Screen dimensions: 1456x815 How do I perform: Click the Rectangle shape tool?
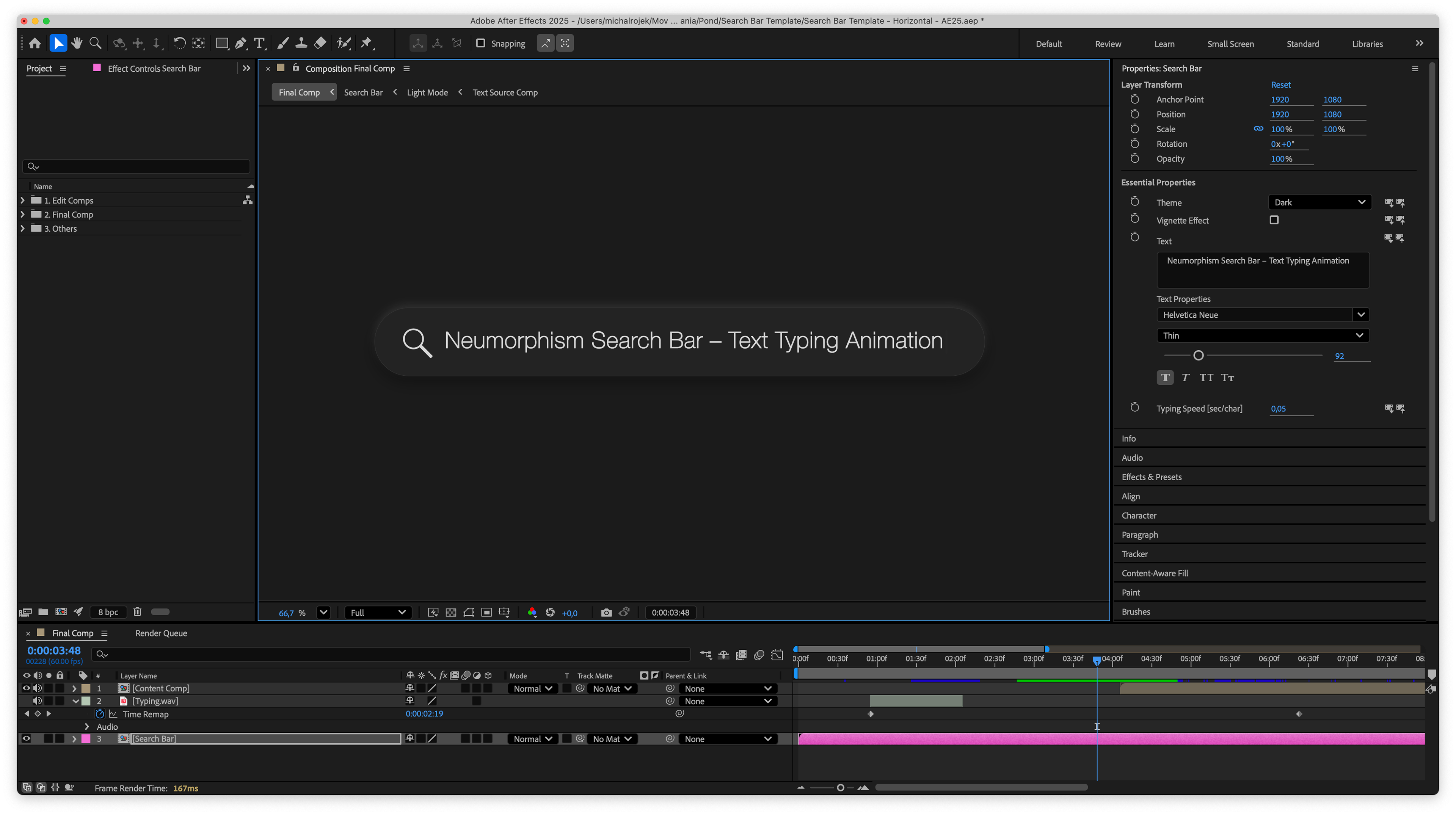[x=221, y=44]
